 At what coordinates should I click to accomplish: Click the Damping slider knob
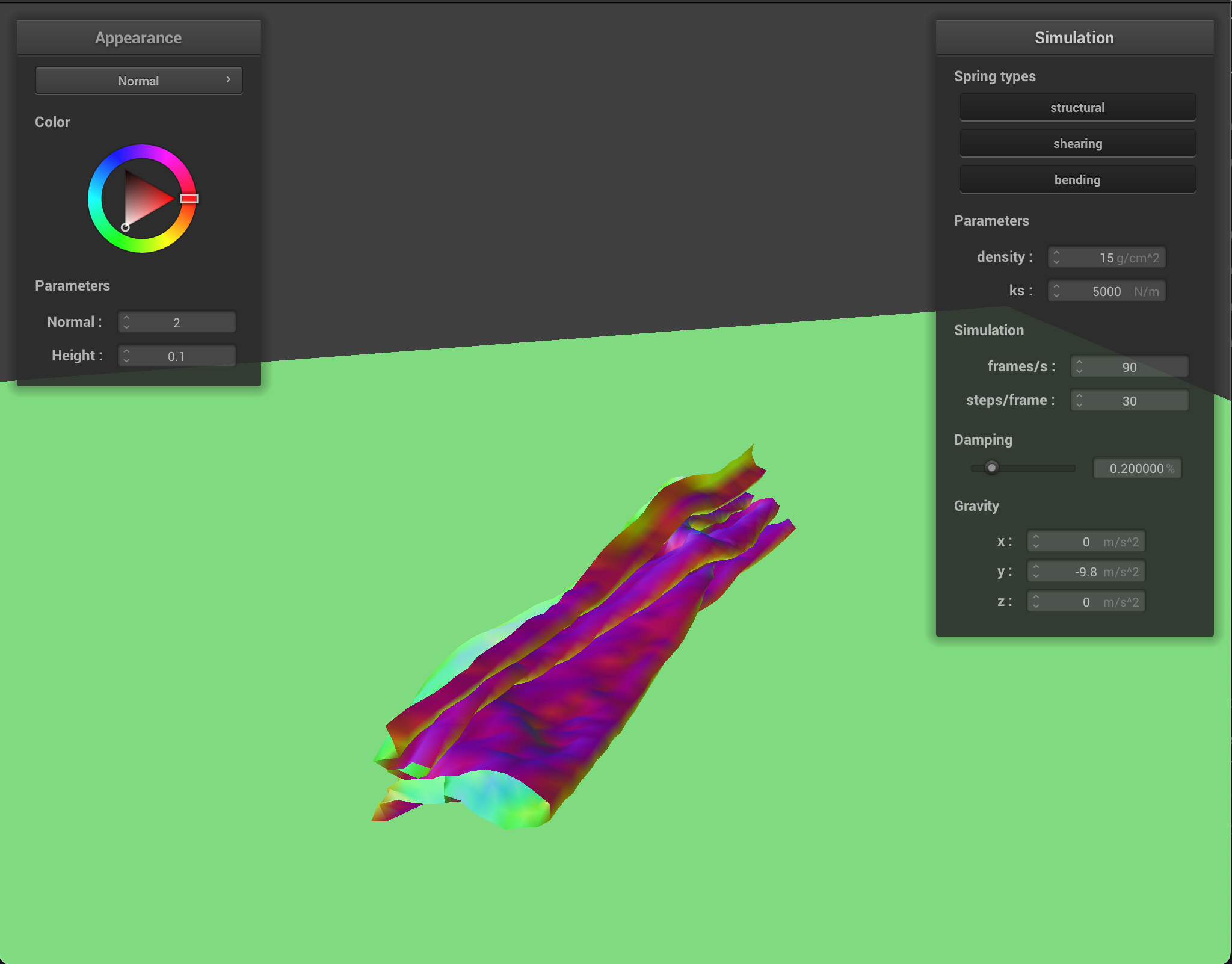(x=992, y=468)
